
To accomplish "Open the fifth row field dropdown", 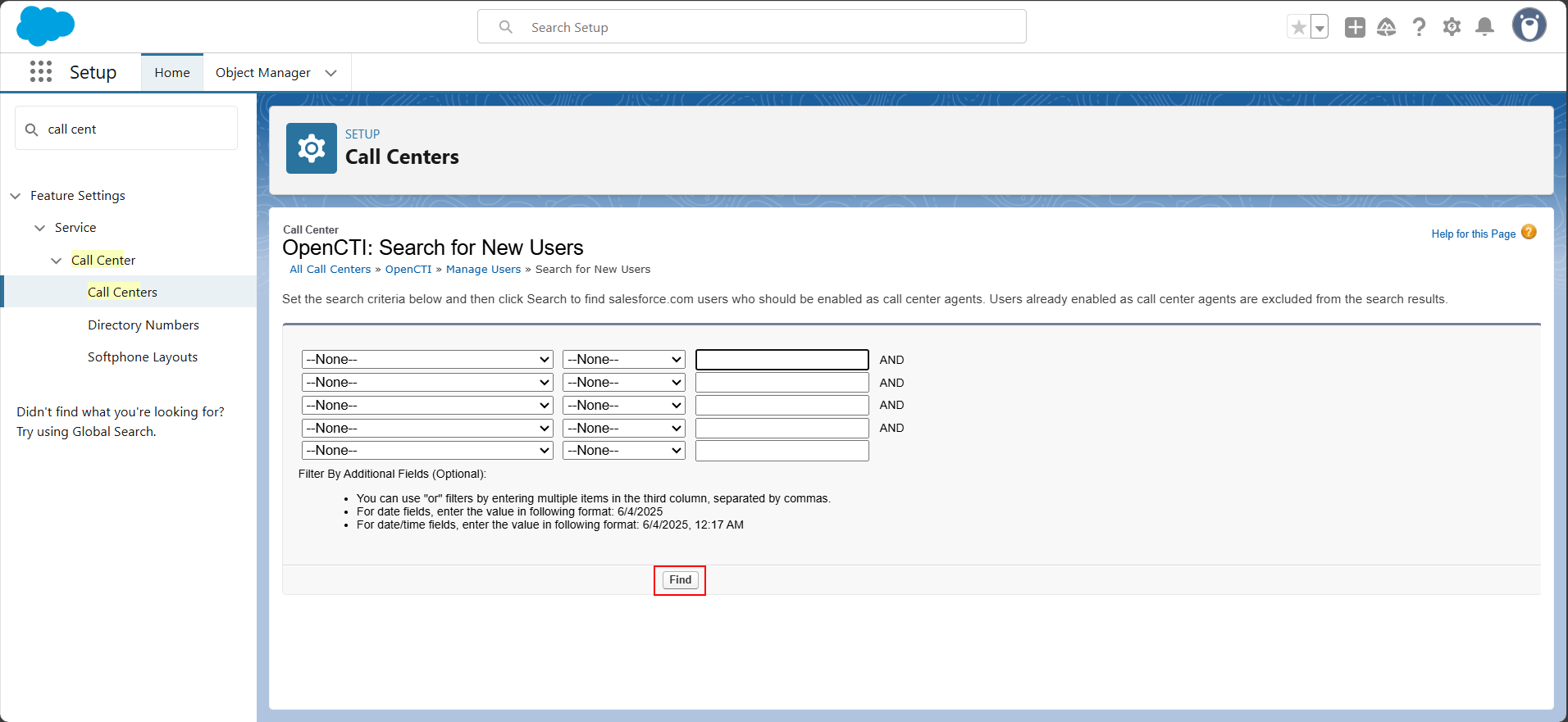I will [427, 451].
